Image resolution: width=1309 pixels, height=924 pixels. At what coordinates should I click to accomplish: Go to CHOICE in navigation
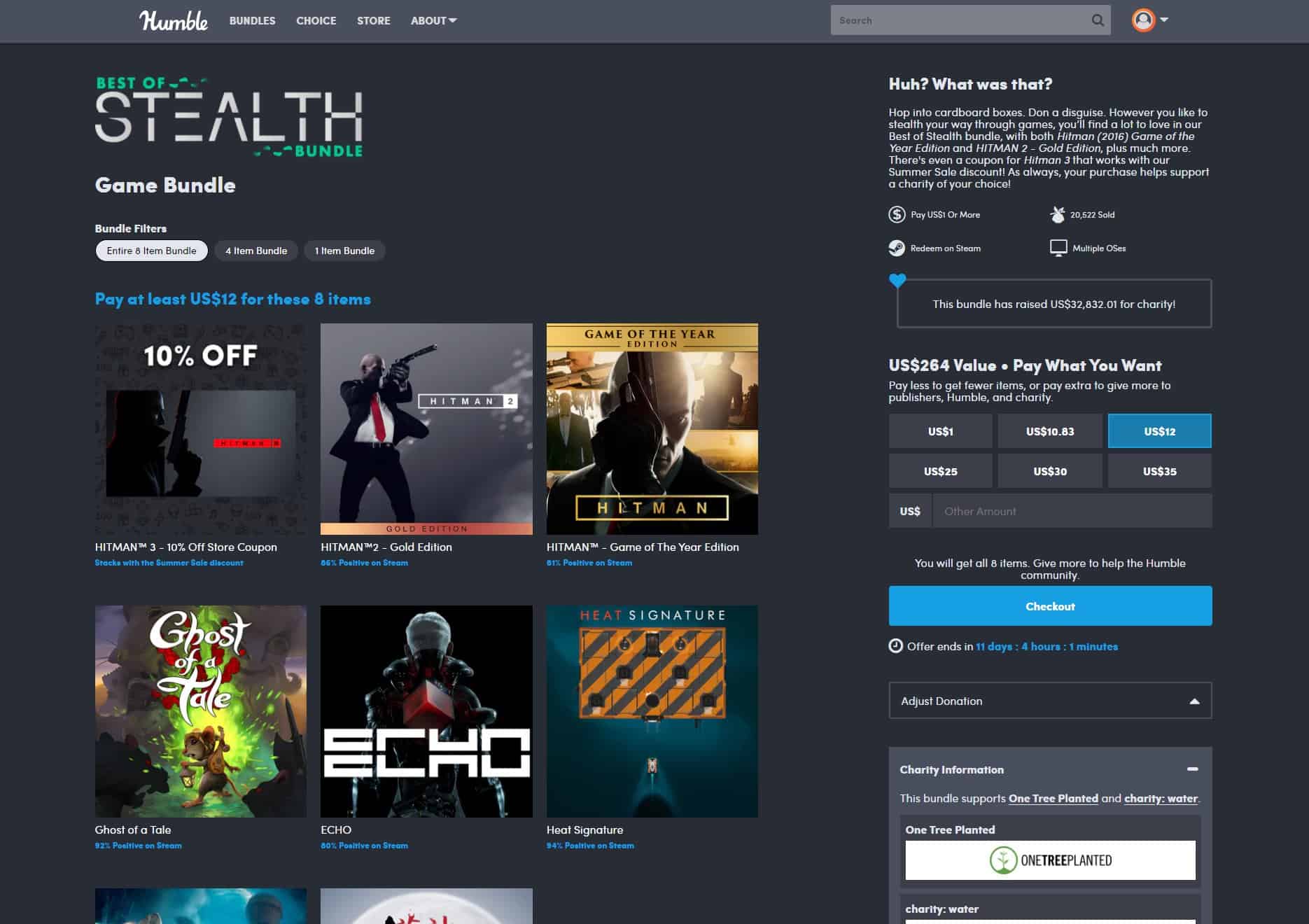(316, 20)
